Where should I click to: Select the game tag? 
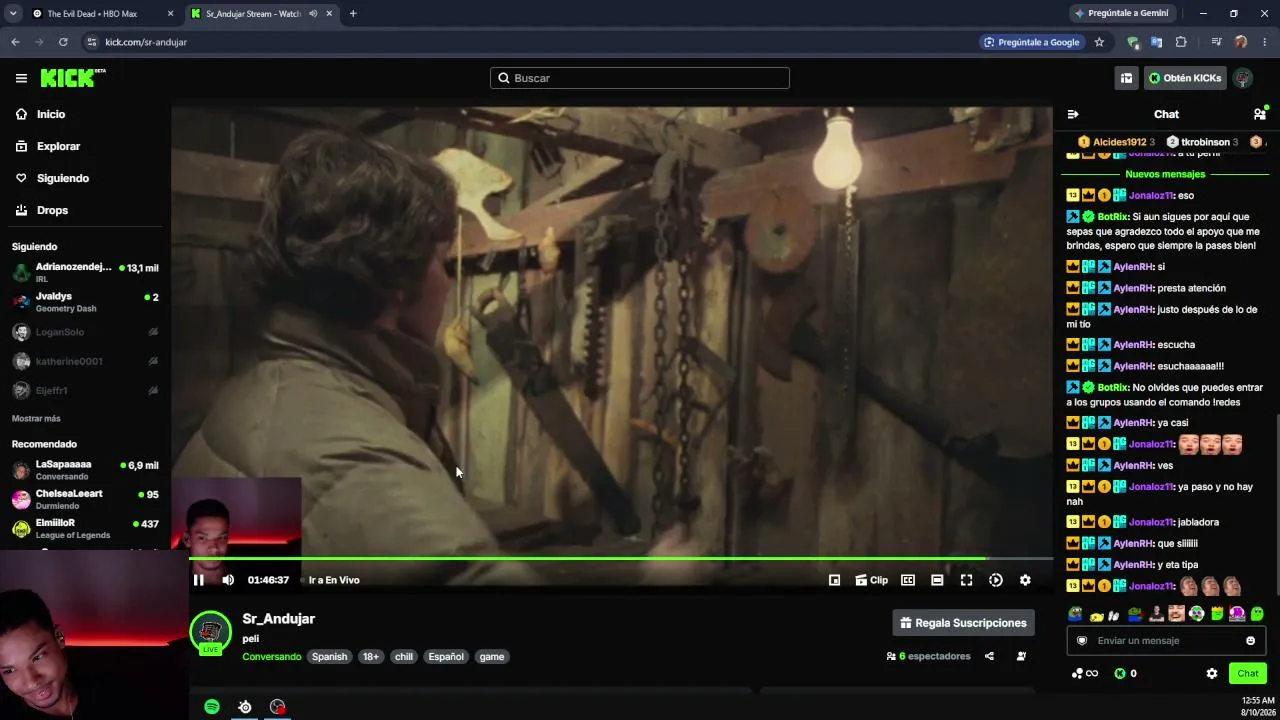coord(492,656)
